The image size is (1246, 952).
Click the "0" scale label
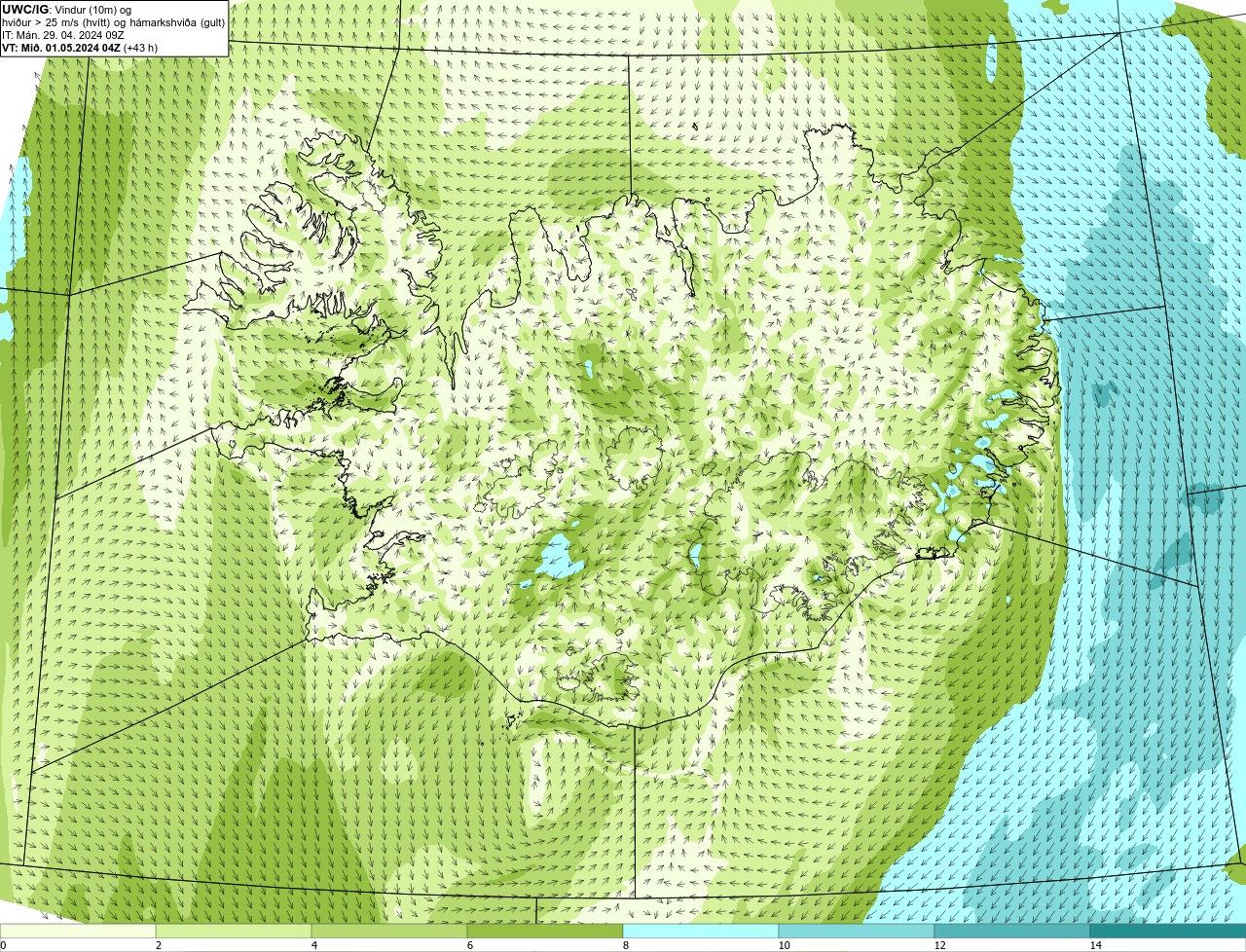point(3,945)
